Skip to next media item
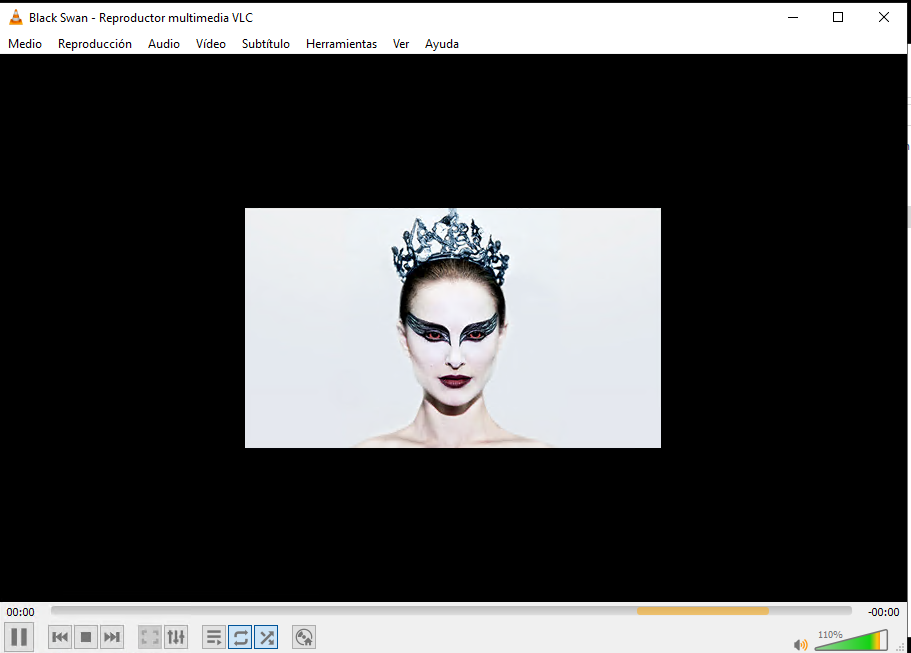The height and width of the screenshot is (653, 911). 112,637
